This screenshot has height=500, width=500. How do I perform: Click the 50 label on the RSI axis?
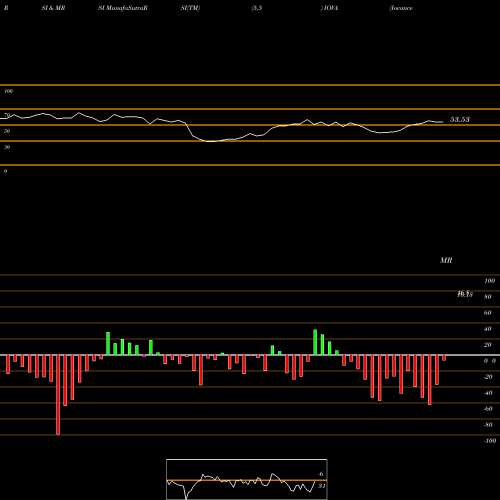(7, 131)
